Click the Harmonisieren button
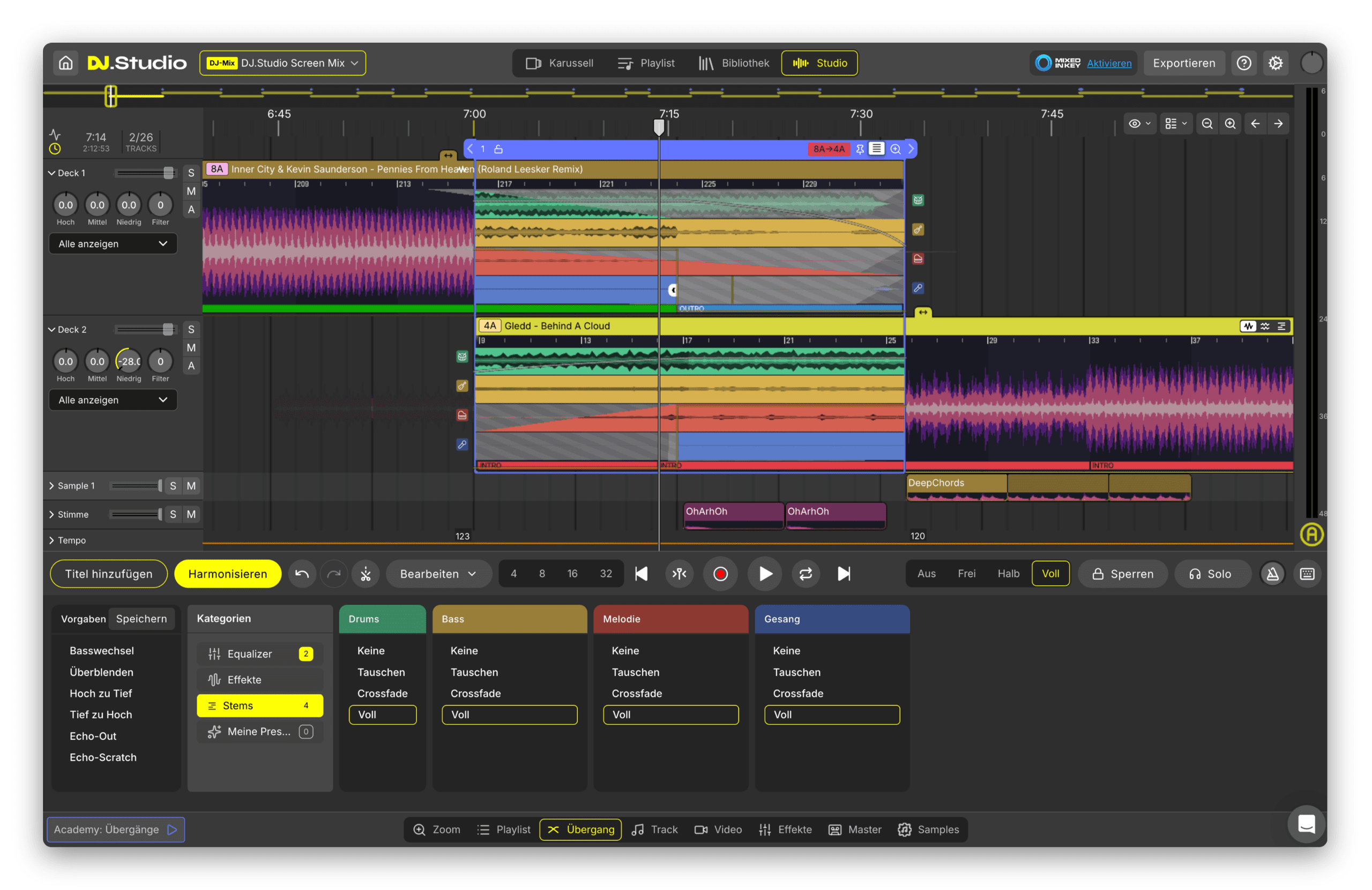 point(228,573)
